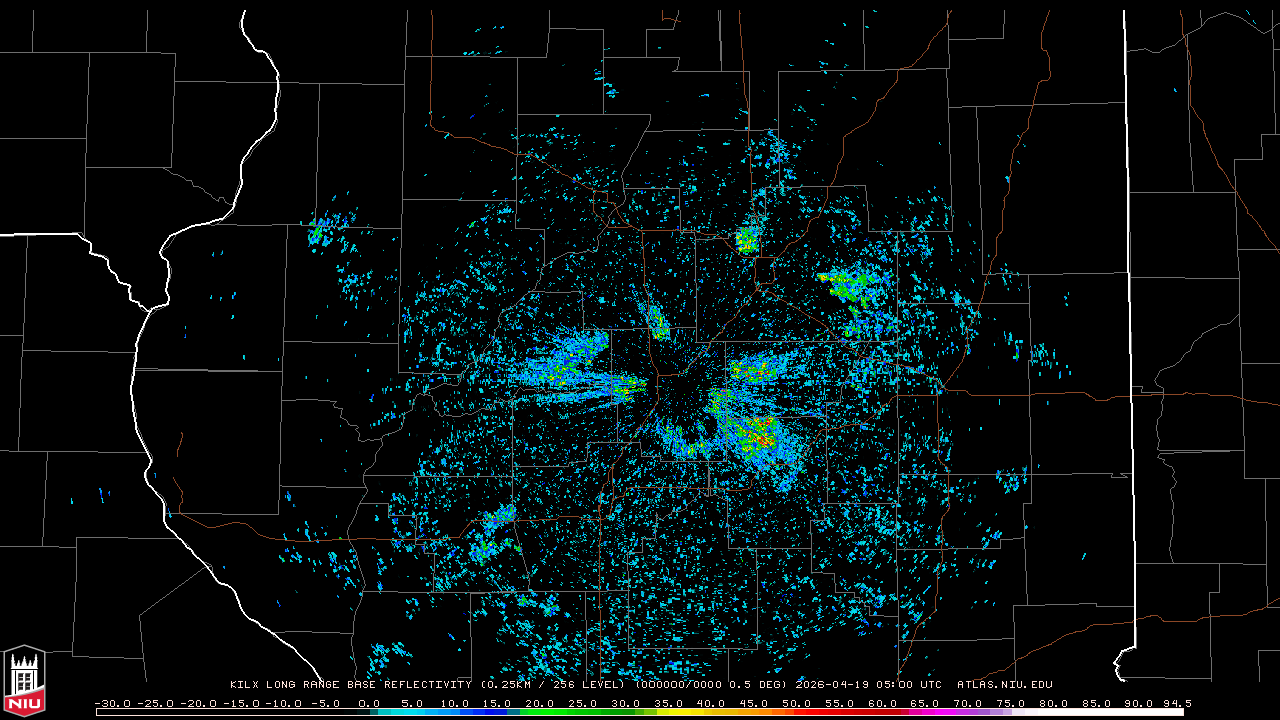Click the 2026-04-19 05:00 UTC timestamp
This screenshot has width=1280, height=720.
[x=868, y=685]
